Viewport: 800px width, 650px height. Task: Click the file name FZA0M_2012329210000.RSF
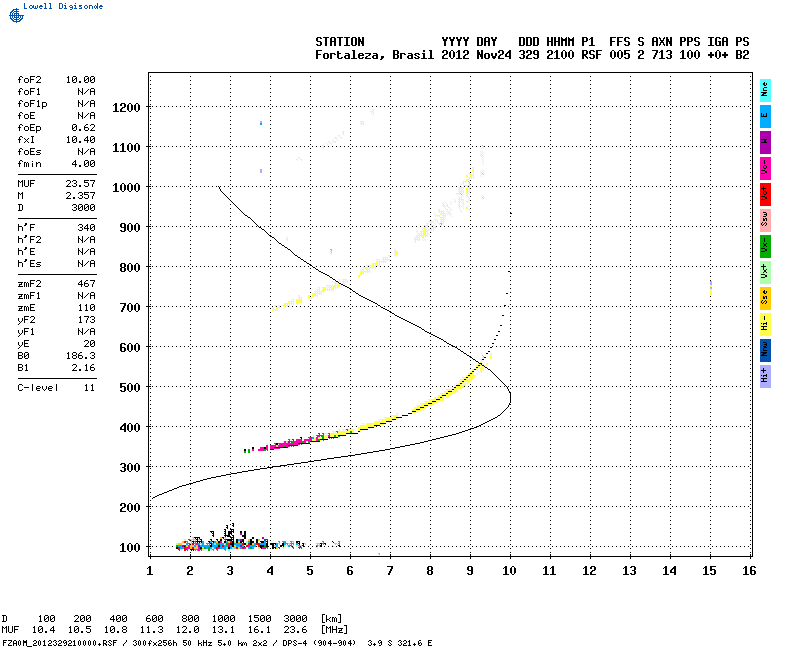(60, 643)
